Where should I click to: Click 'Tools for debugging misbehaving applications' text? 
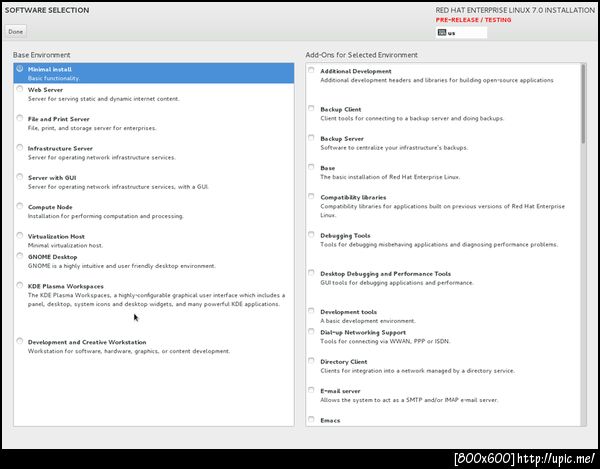[x=439, y=245]
